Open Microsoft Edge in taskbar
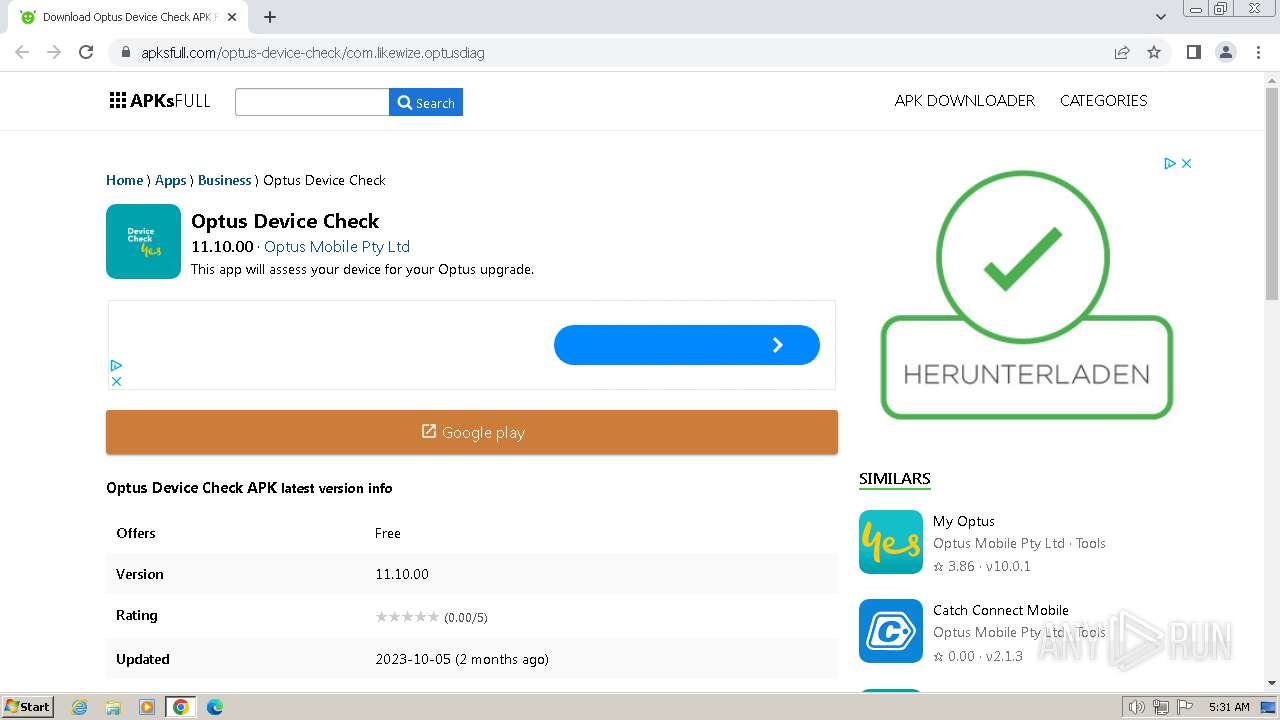Image resolution: width=1280 pixels, height=720 pixels. click(215, 706)
